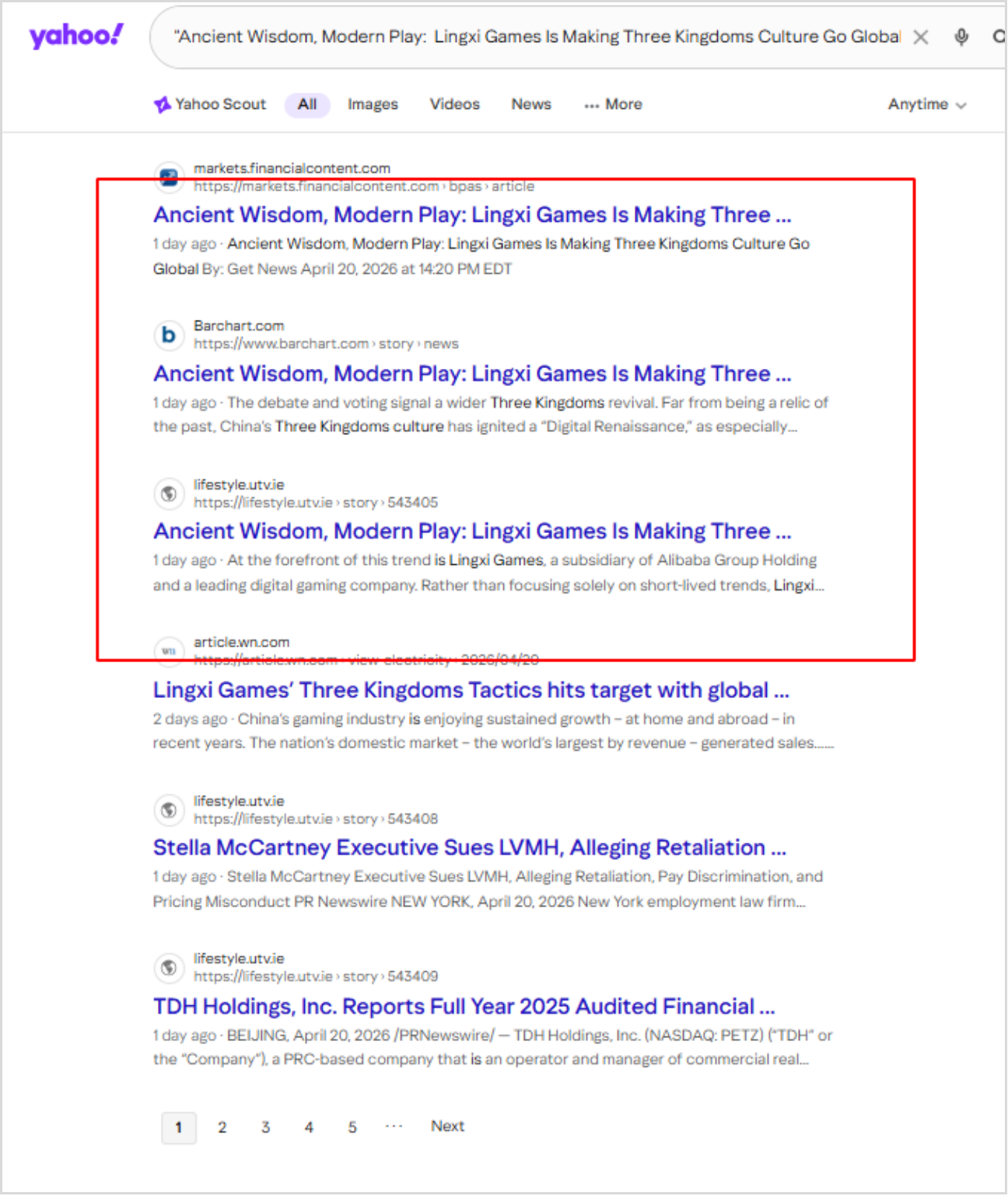Click the markets.financialcontent.com site name

292,168
